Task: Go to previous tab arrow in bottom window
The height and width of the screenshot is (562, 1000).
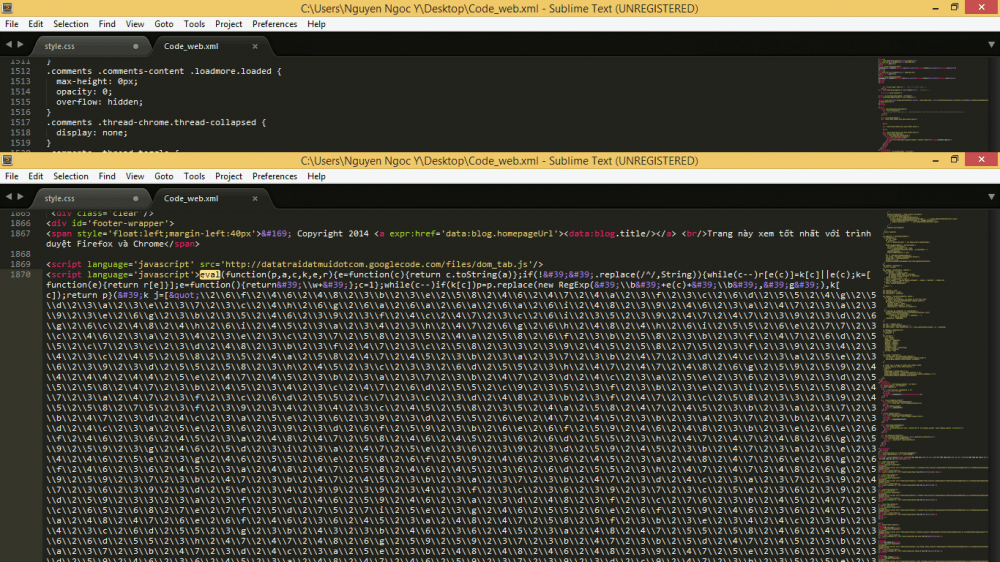Action: tap(8, 197)
